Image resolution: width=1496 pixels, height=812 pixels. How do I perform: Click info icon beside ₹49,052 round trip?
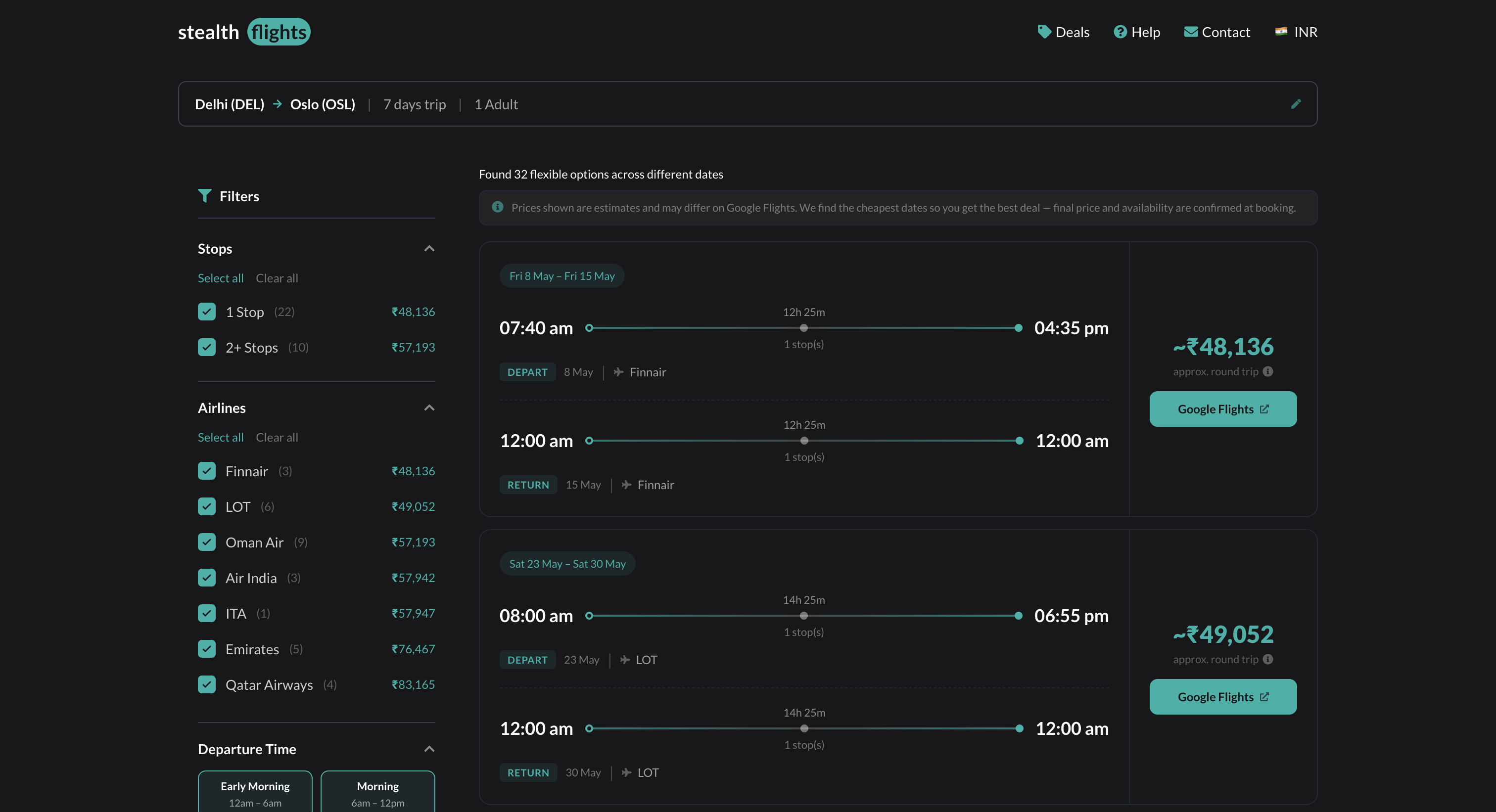tap(1268, 659)
